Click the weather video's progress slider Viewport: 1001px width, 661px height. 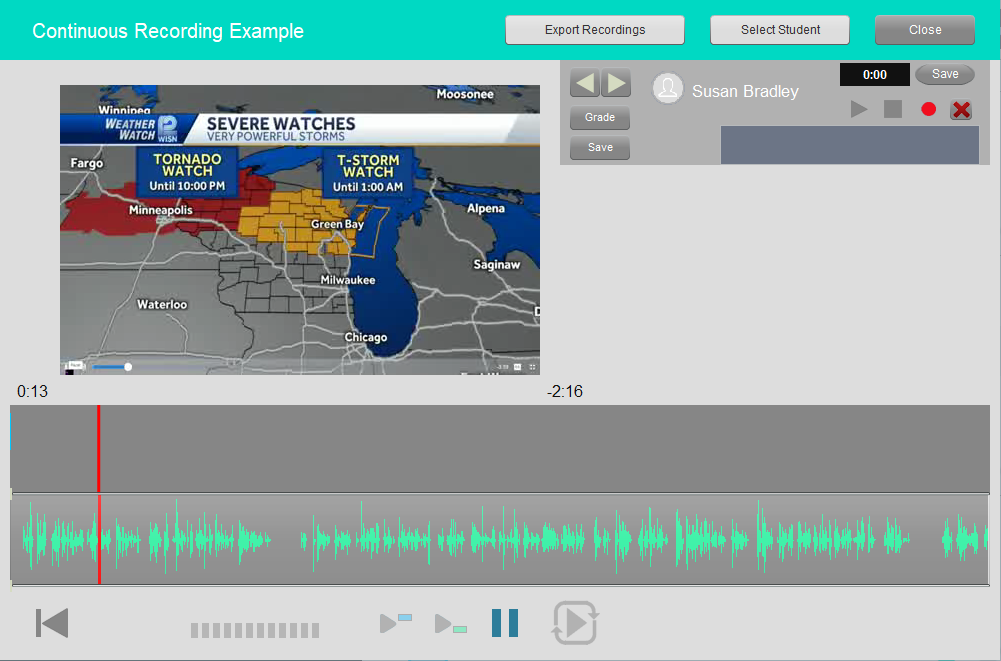point(112,367)
